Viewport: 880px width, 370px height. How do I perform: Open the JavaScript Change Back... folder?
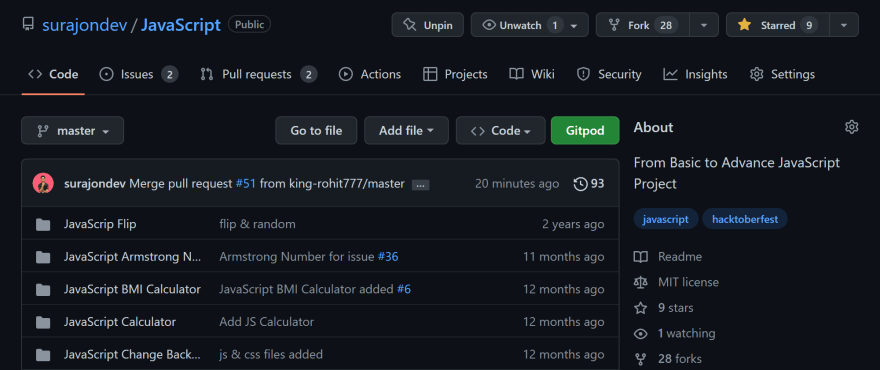[x=132, y=354]
